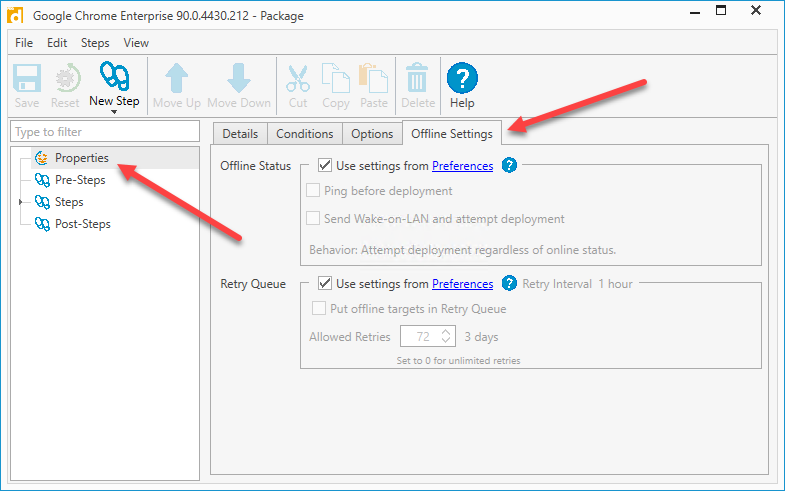Click the Set to 0 for unlimited retries note

(x=459, y=360)
